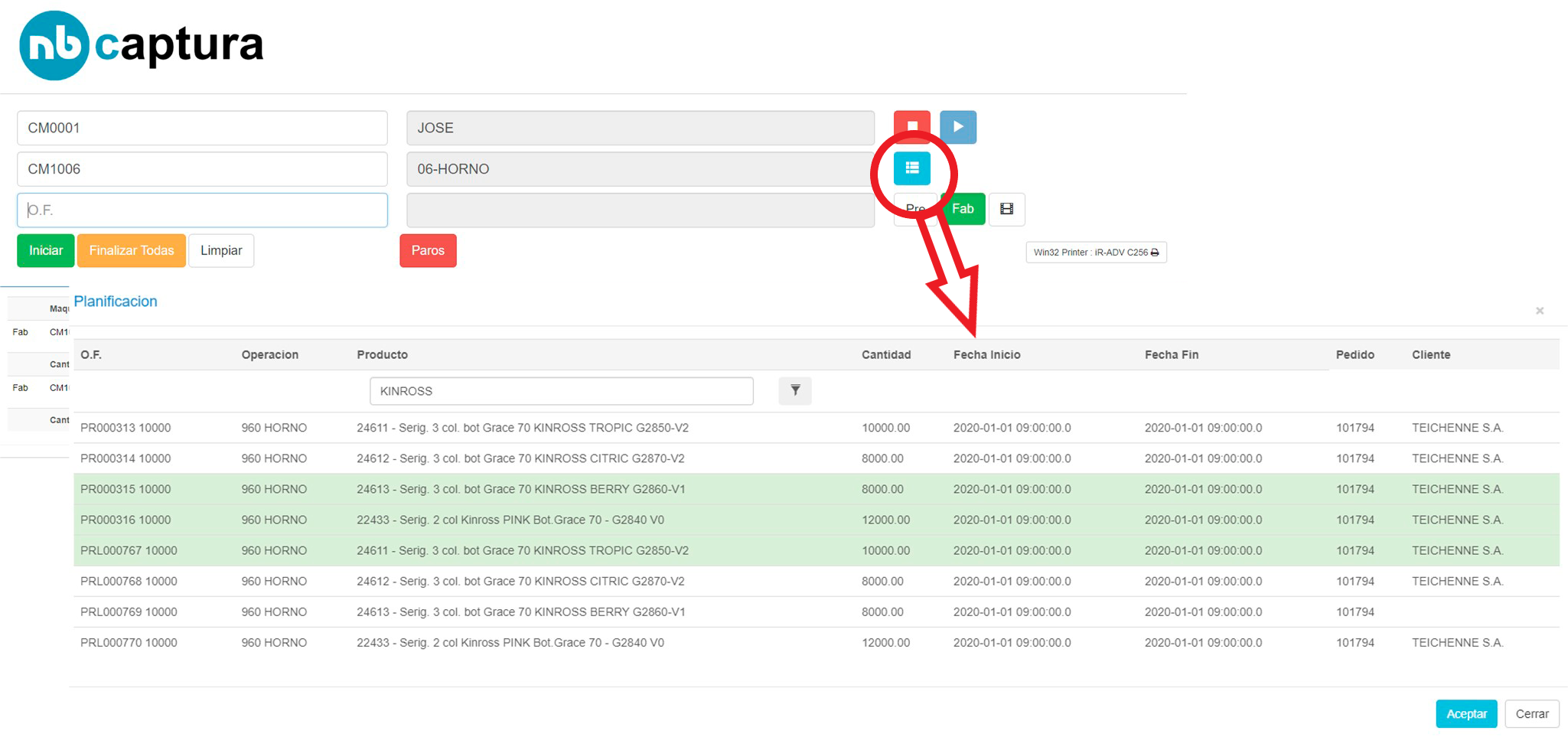This screenshot has width=1568, height=737.
Task: Click product KINROSS BERRY in row PR000315
Action: (521, 489)
